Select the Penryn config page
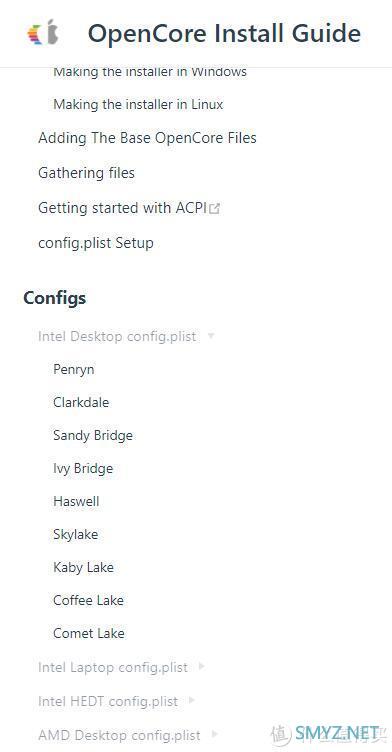Image resolution: width=392 pixels, height=752 pixels. tap(74, 370)
